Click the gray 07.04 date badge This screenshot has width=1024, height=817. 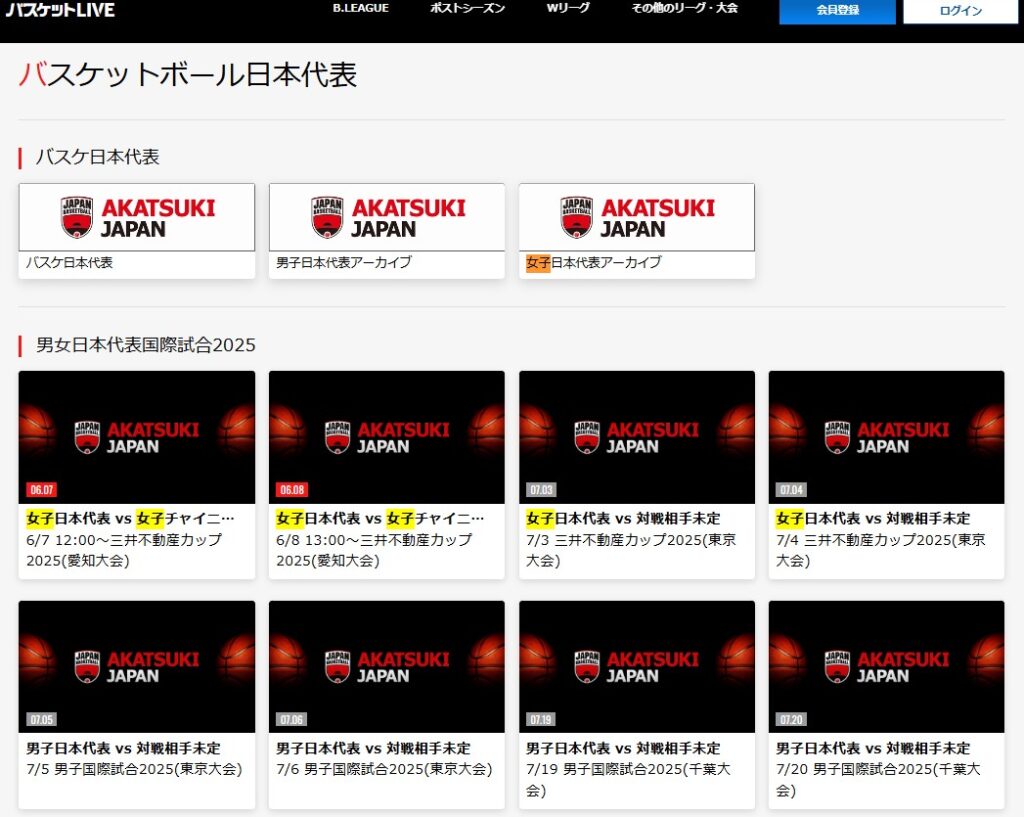click(x=792, y=490)
